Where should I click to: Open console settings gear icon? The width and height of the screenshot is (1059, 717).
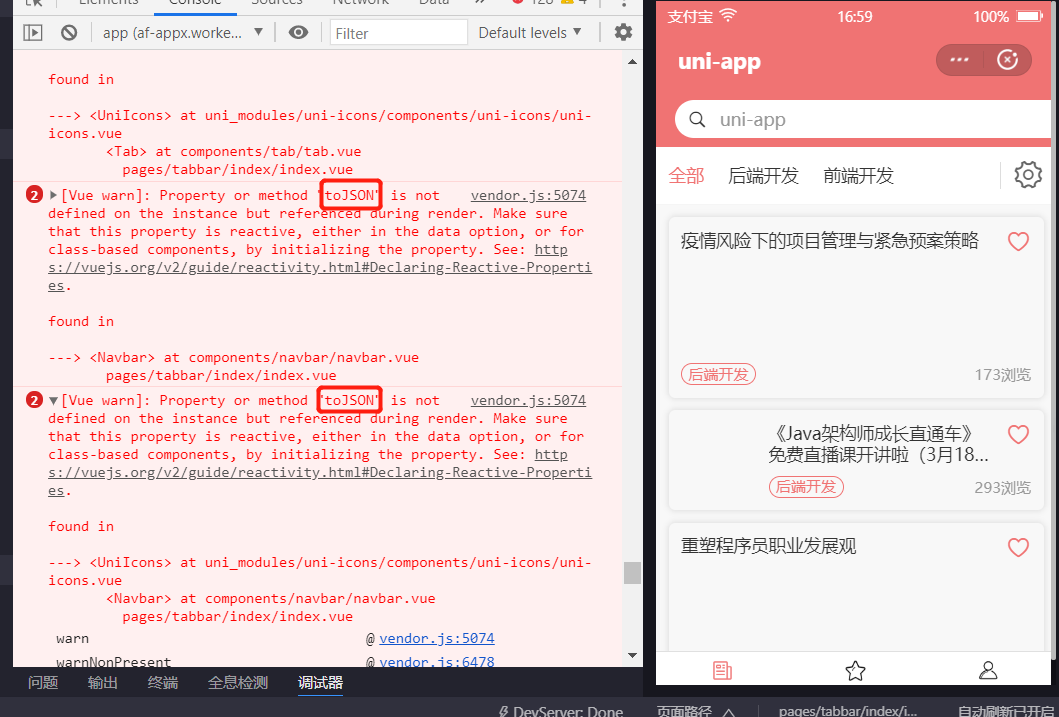(x=623, y=32)
